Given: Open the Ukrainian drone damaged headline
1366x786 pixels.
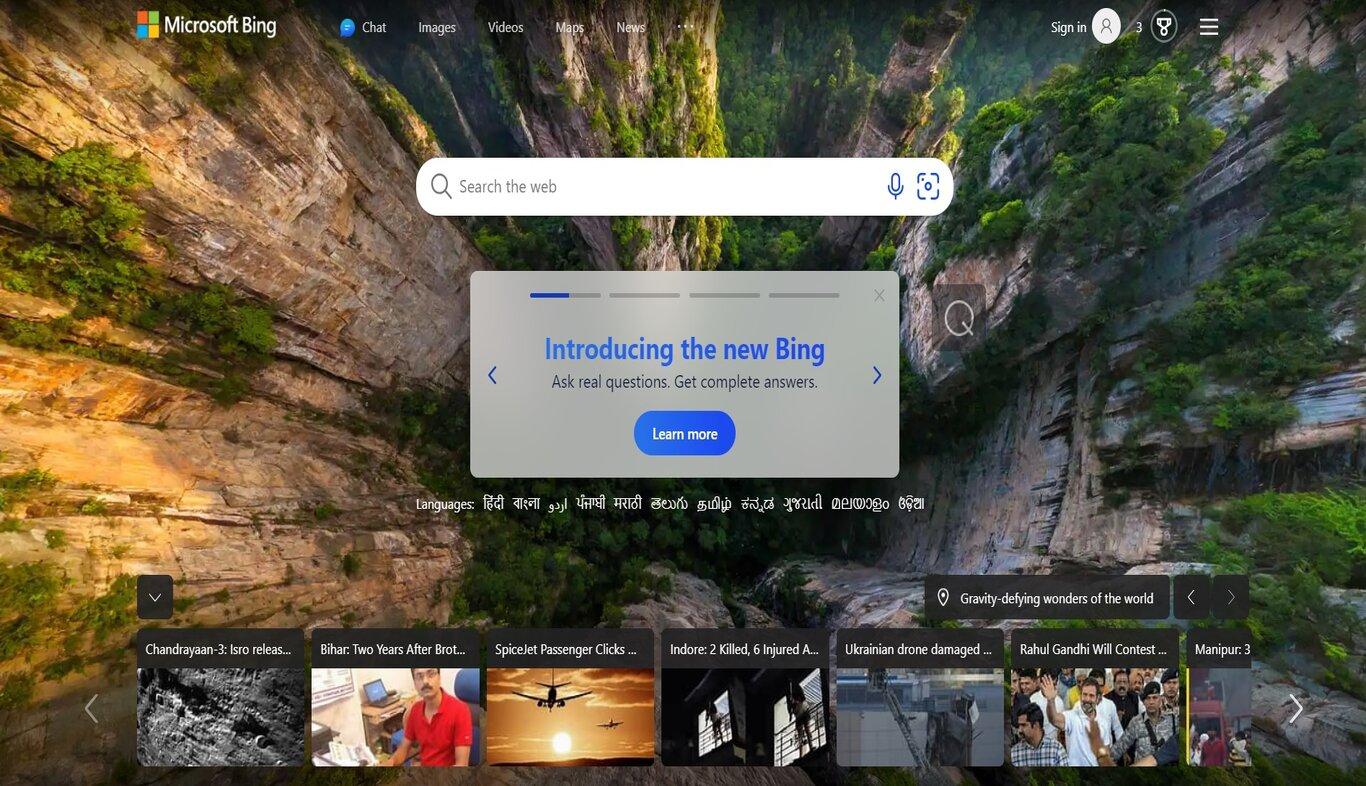Looking at the screenshot, I should point(919,649).
